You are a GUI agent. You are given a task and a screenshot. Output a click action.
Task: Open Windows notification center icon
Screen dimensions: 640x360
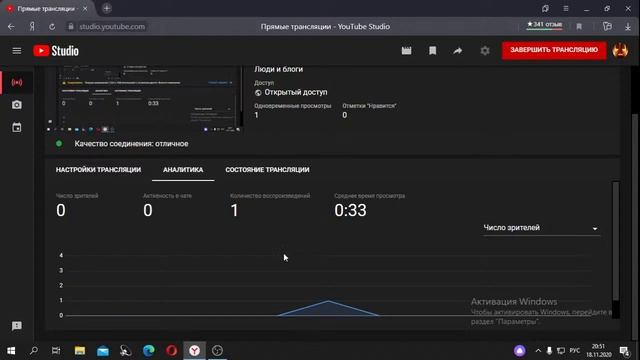(x=624, y=350)
